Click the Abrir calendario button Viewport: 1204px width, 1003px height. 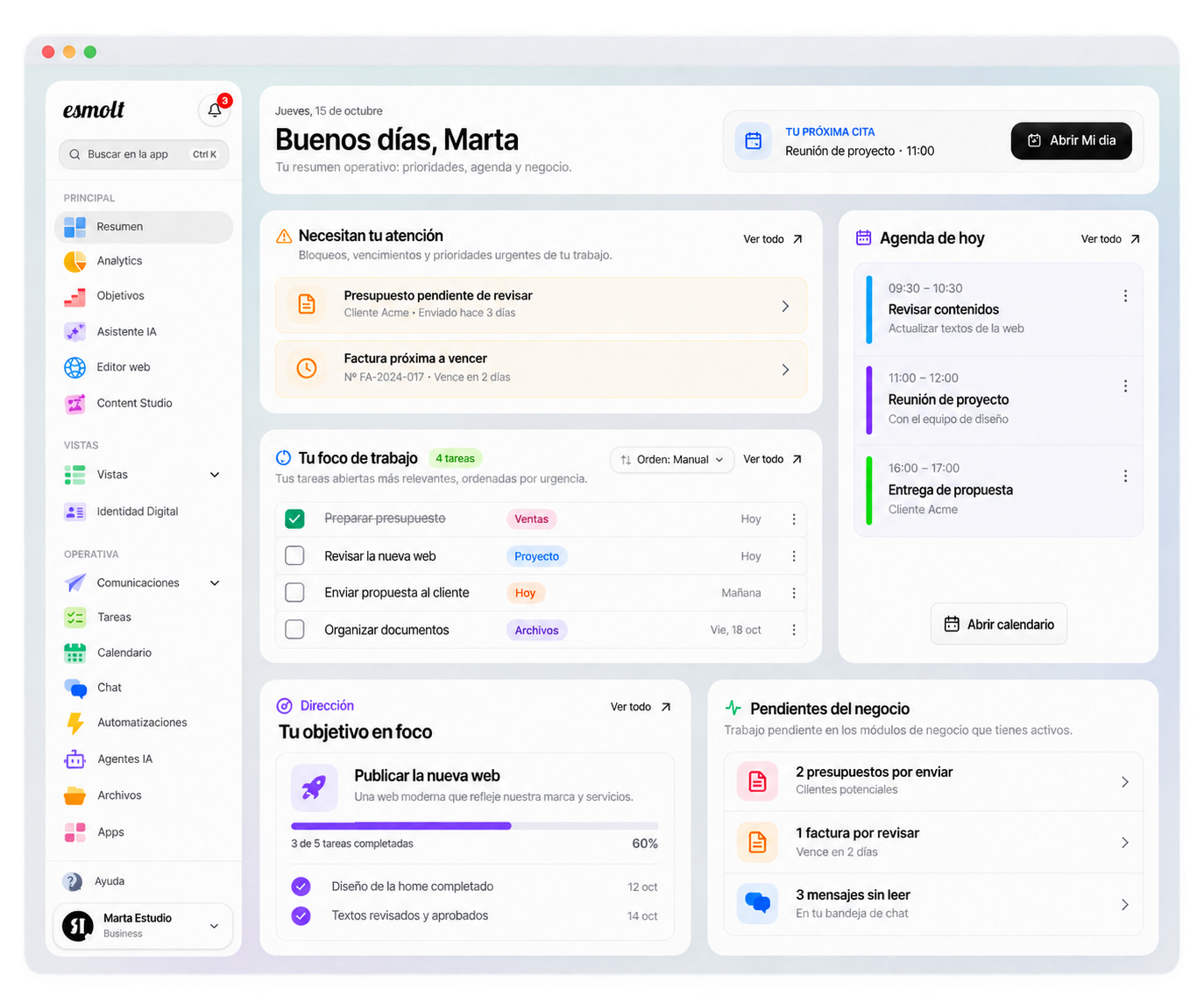[x=999, y=624]
